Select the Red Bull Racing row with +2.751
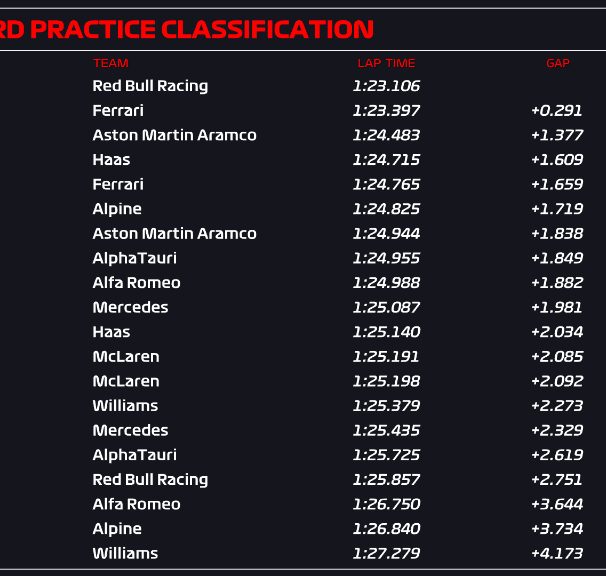This screenshot has width=606, height=576. [x=303, y=479]
